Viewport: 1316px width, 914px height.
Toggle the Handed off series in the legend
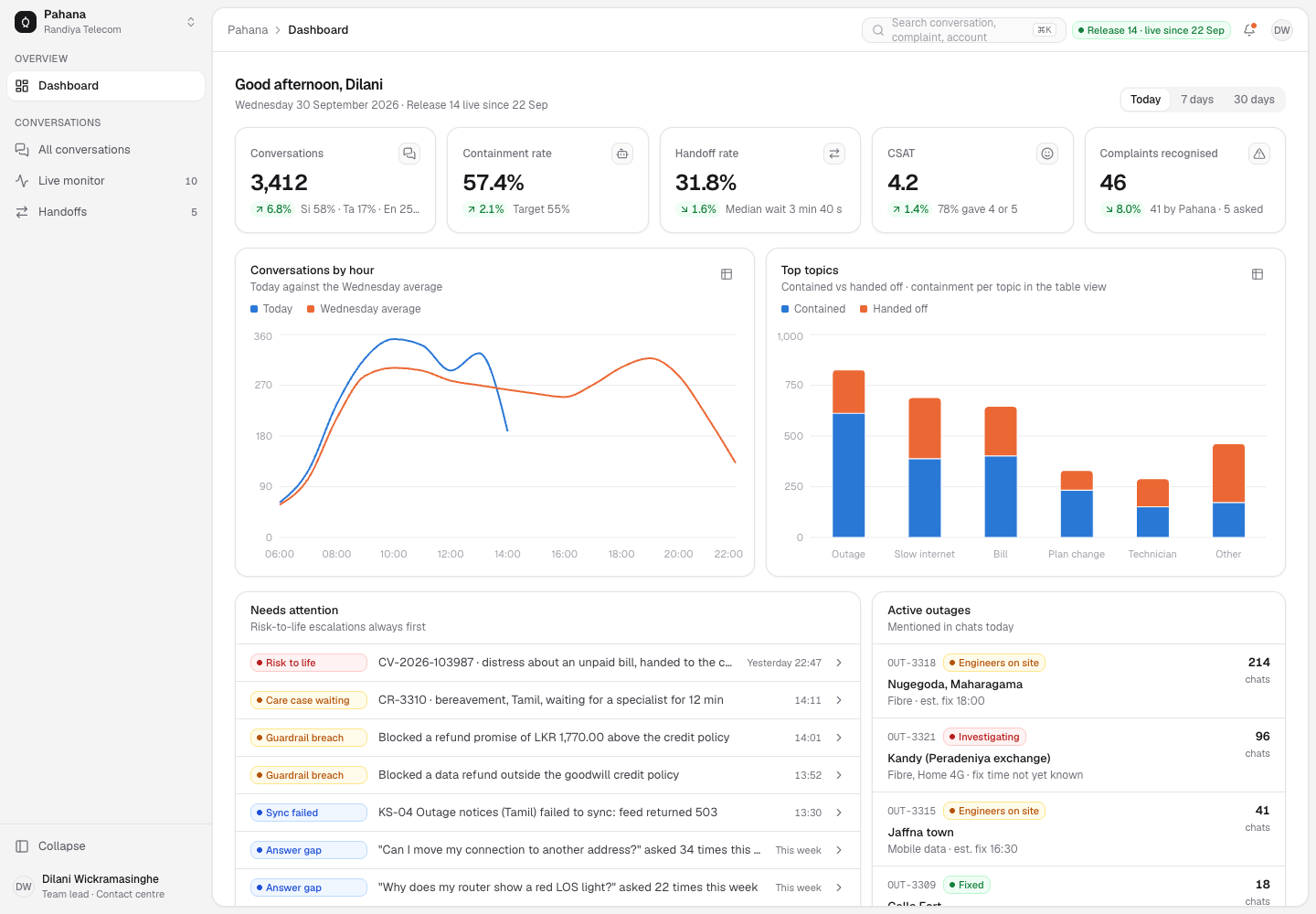[894, 309]
